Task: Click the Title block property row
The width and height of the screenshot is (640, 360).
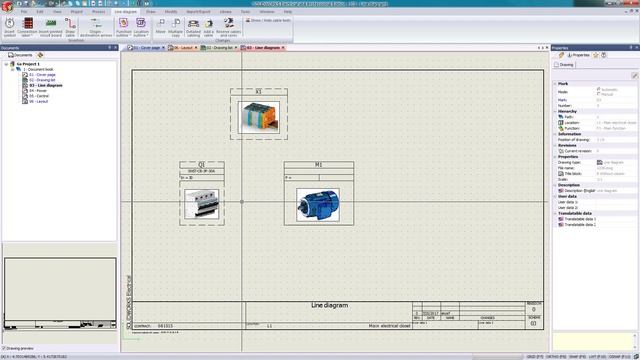Action: click(597, 173)
